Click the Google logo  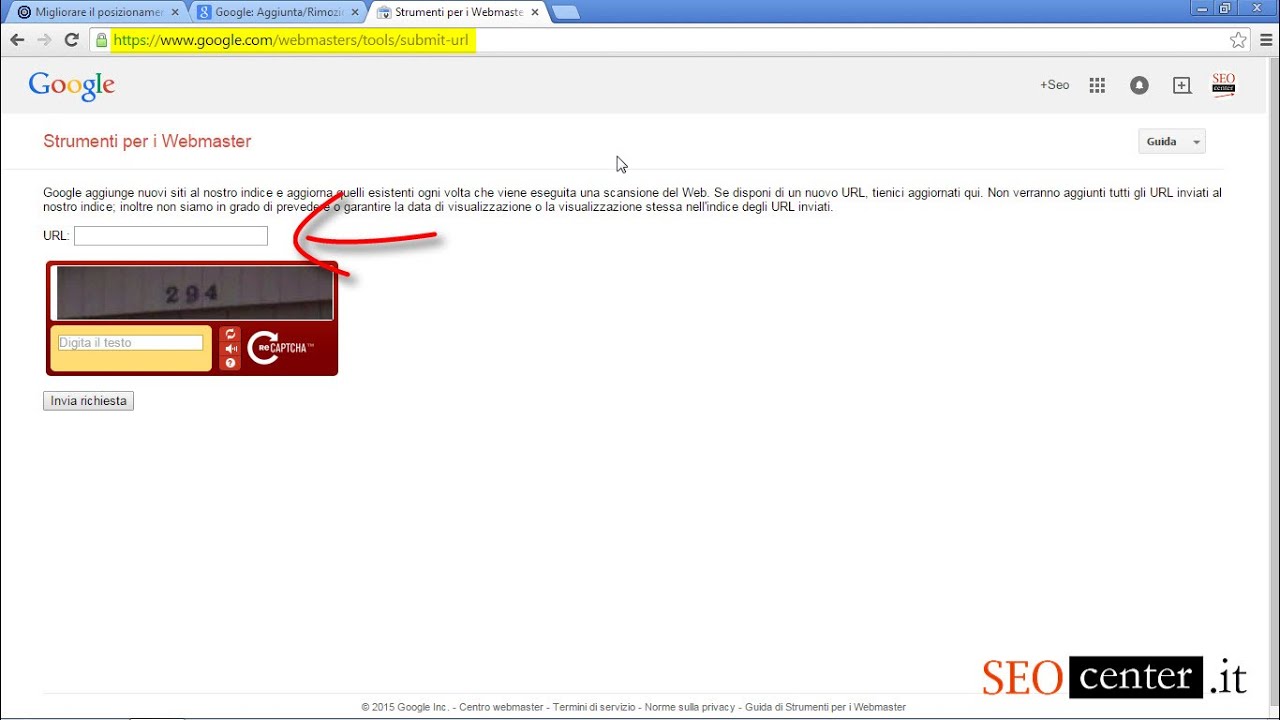click(x=72, y=86)
